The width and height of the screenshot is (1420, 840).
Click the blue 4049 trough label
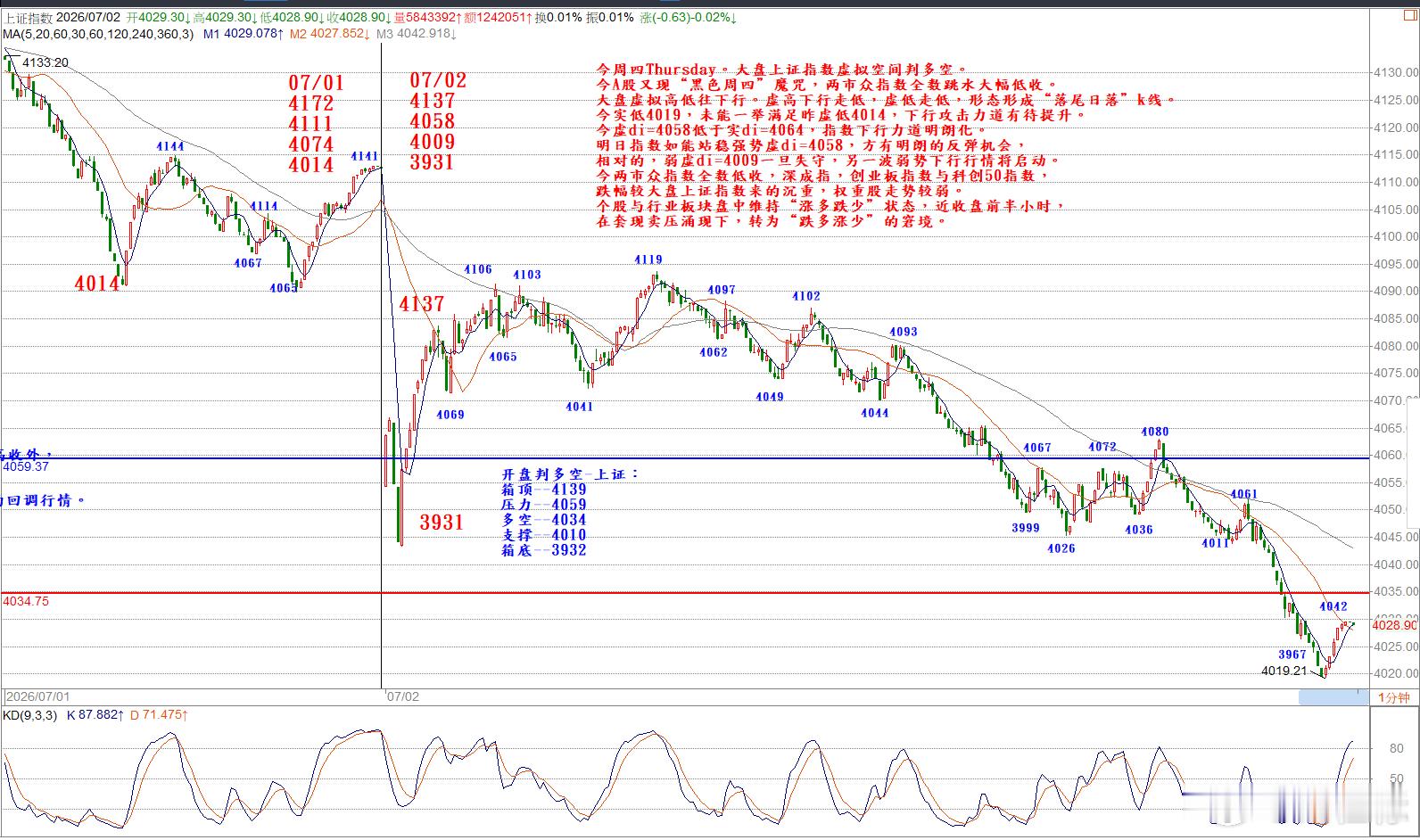click(770, 397)
